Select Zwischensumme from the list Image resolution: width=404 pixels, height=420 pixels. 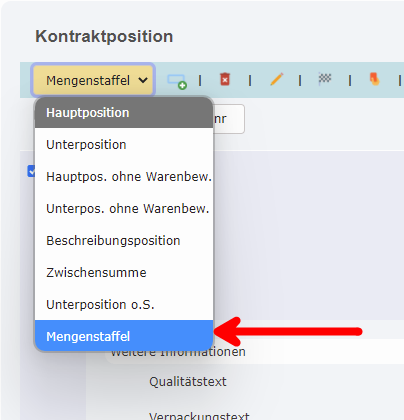click(x=124, y=272)
